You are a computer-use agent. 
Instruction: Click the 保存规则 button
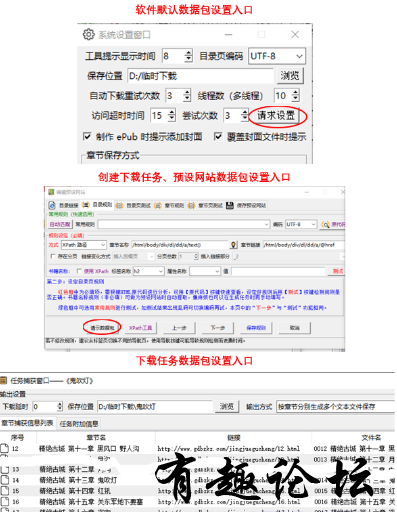(256, 328)
